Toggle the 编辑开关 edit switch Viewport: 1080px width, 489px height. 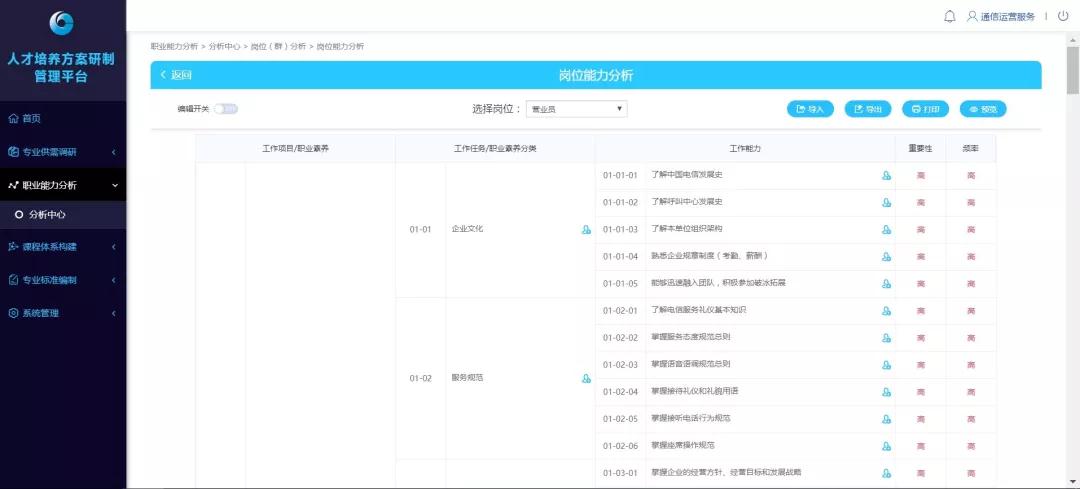pos(225,109)
